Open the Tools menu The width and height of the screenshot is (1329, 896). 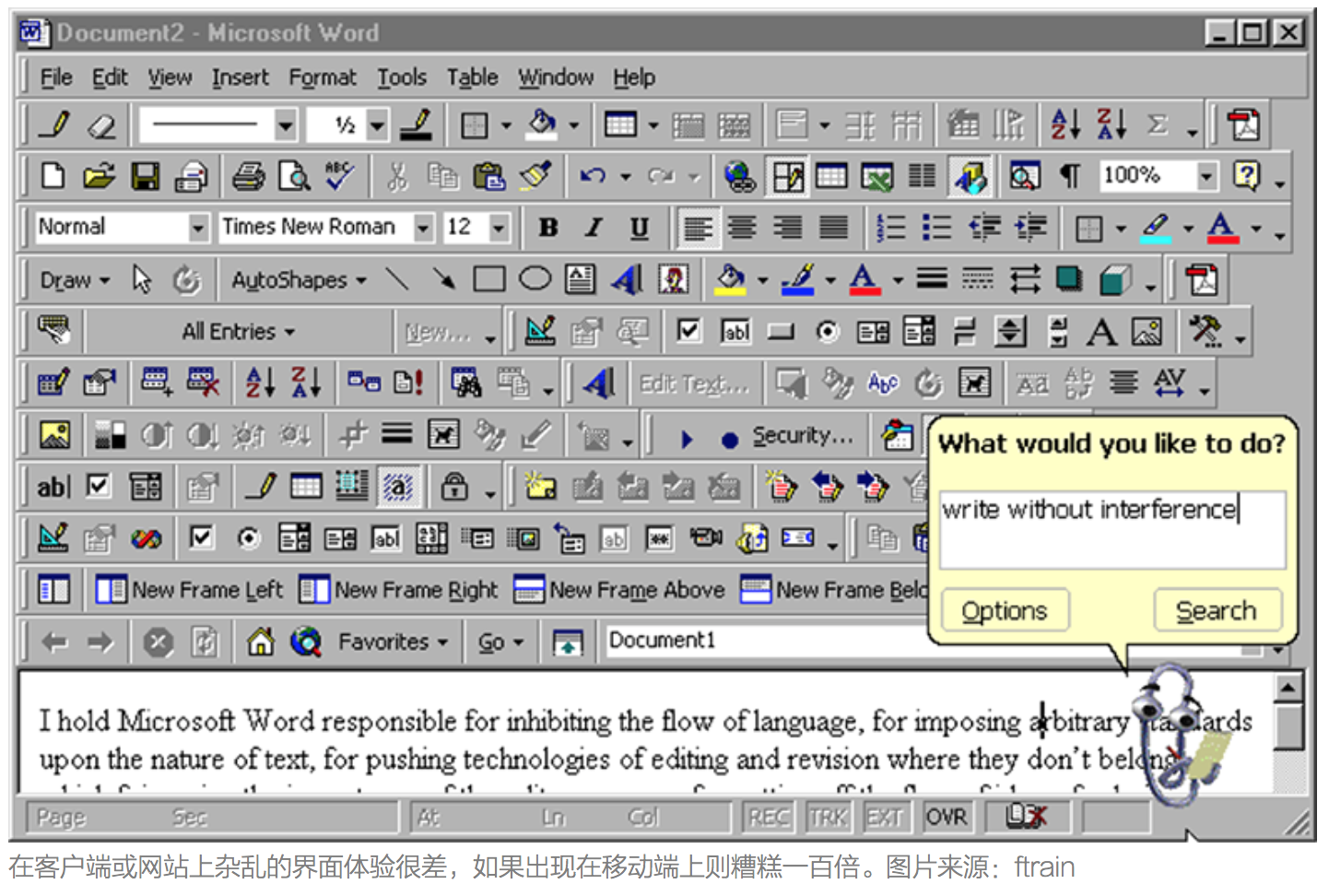coord(402,77)
